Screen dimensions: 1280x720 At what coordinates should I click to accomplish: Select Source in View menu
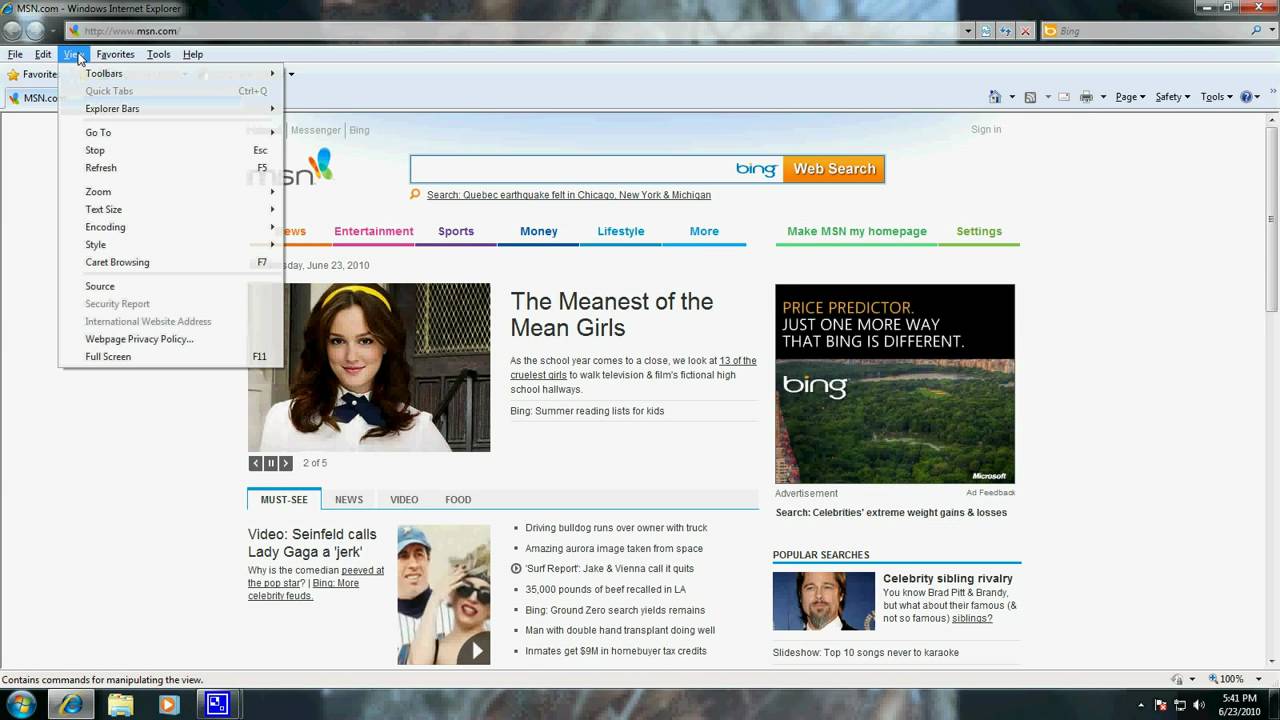[x=171, y=286]
